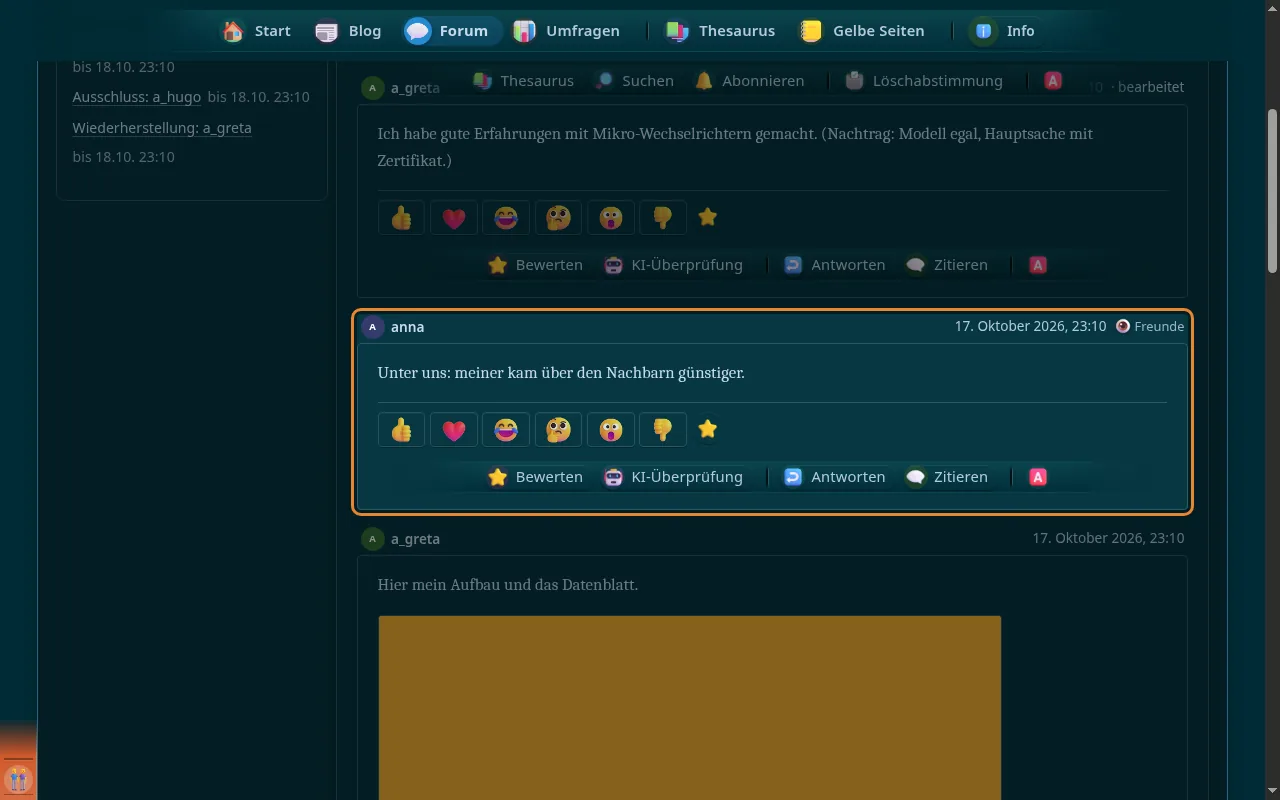Subscribe via Abonnieren bell
Image resolution: width=1280 pixels, height=800 pixels.
749,81
